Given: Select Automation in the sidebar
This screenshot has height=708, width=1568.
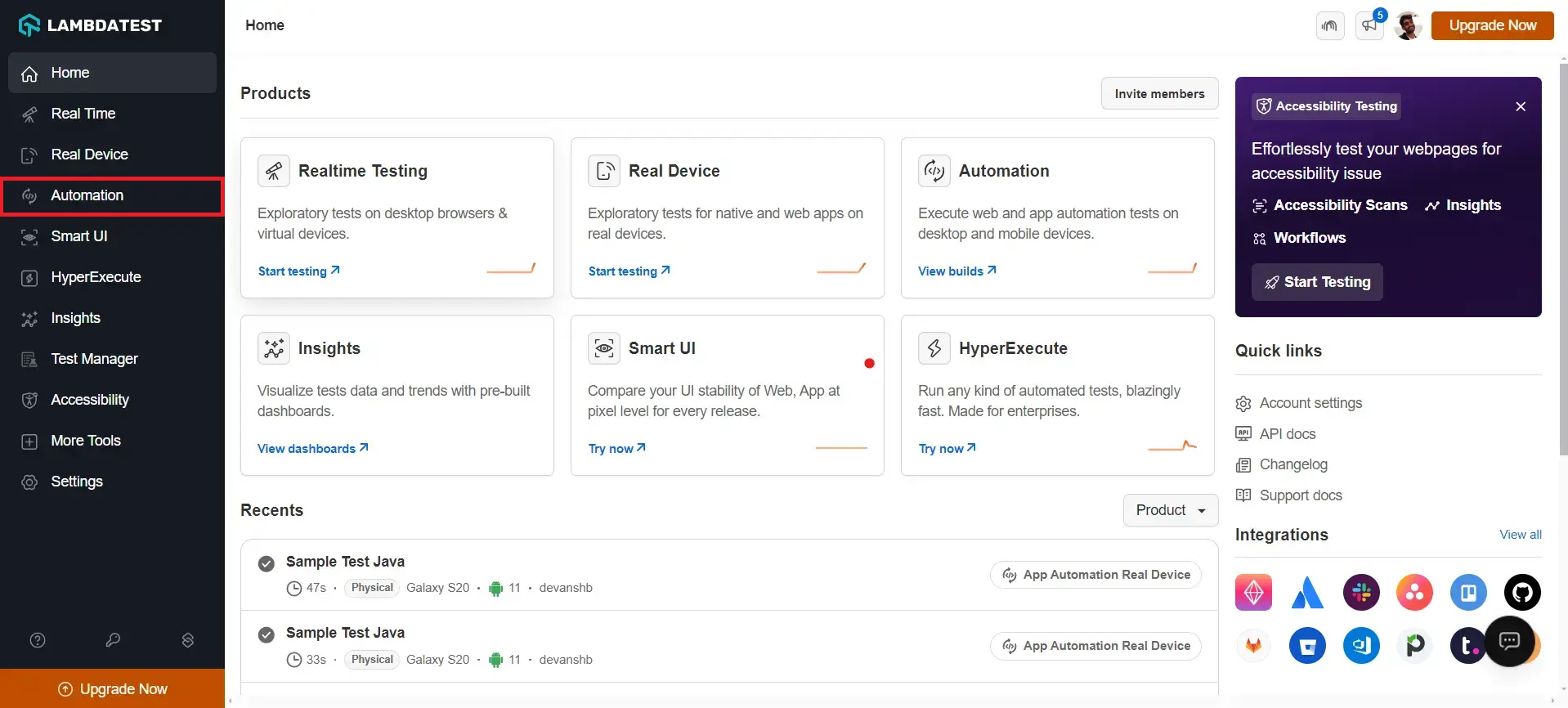Looking at the screenshot, I should (x=113, y=195).
